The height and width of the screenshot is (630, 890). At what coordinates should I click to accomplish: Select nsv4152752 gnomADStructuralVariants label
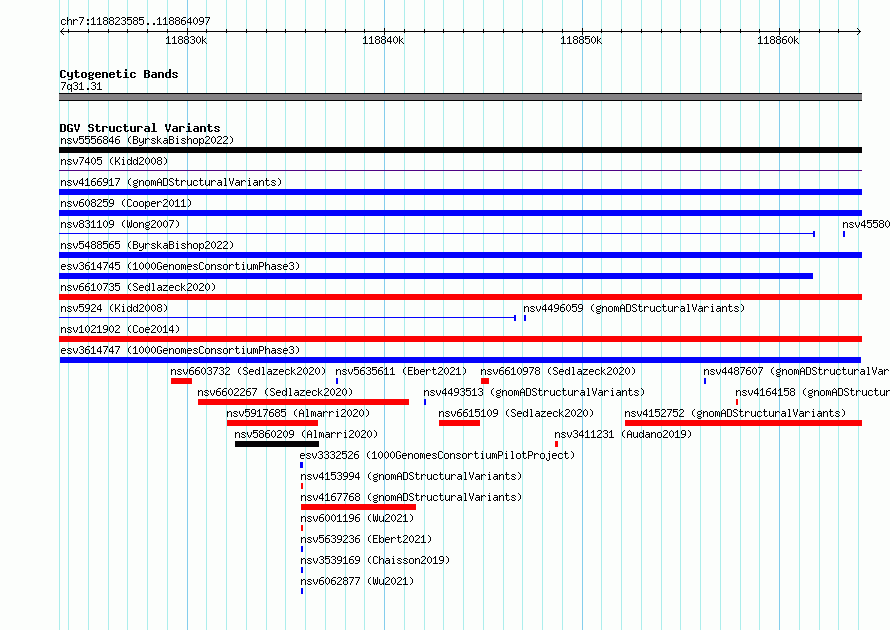pyautogui.click(x=735, y=413)
